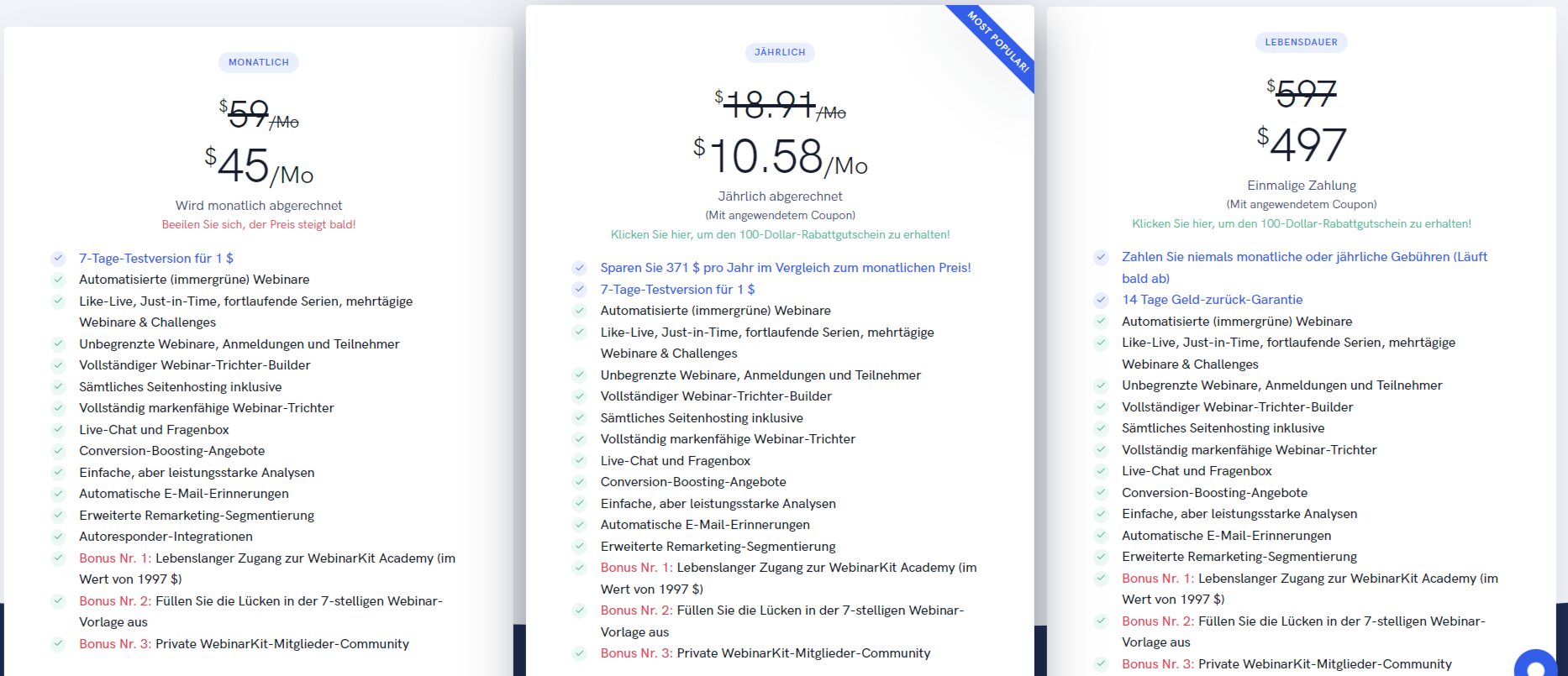1568x676 pixels.
Task: Click checkmark icon beside yearly Live-Chat und Fragenbox
Action: pyautogui.click(x=579, y=460)
